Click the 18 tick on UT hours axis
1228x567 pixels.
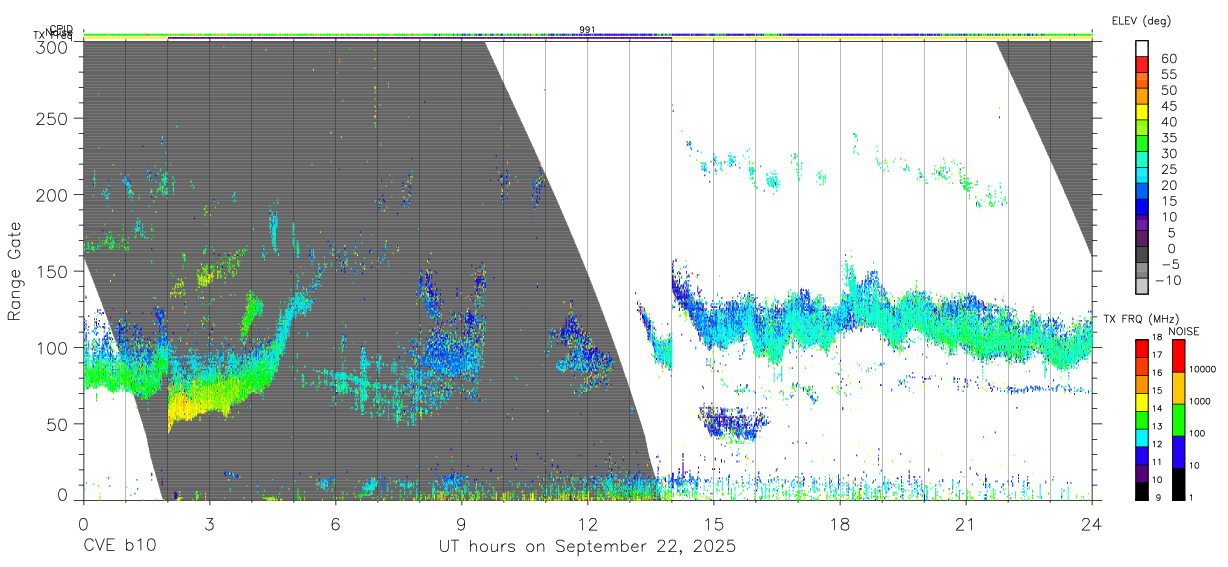coord(839,523)
